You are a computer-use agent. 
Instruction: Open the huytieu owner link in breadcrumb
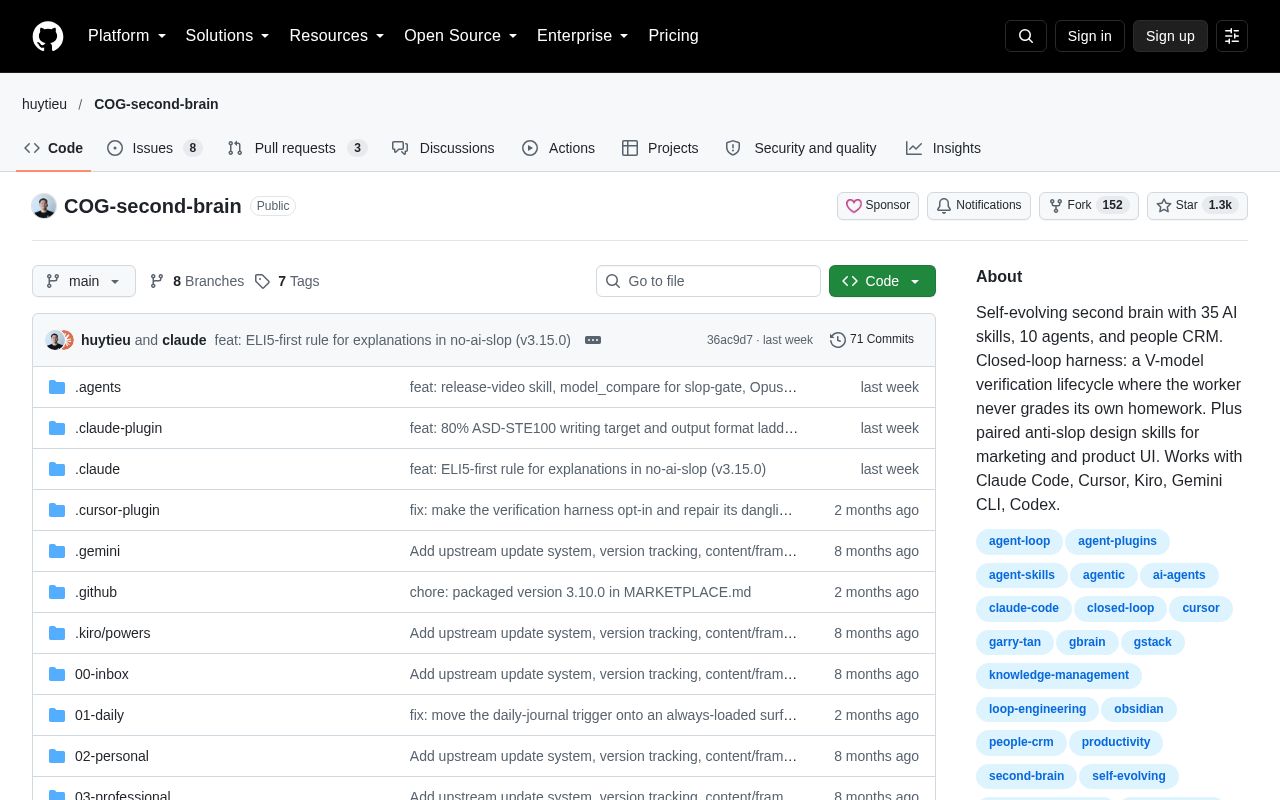pos(45,104)
